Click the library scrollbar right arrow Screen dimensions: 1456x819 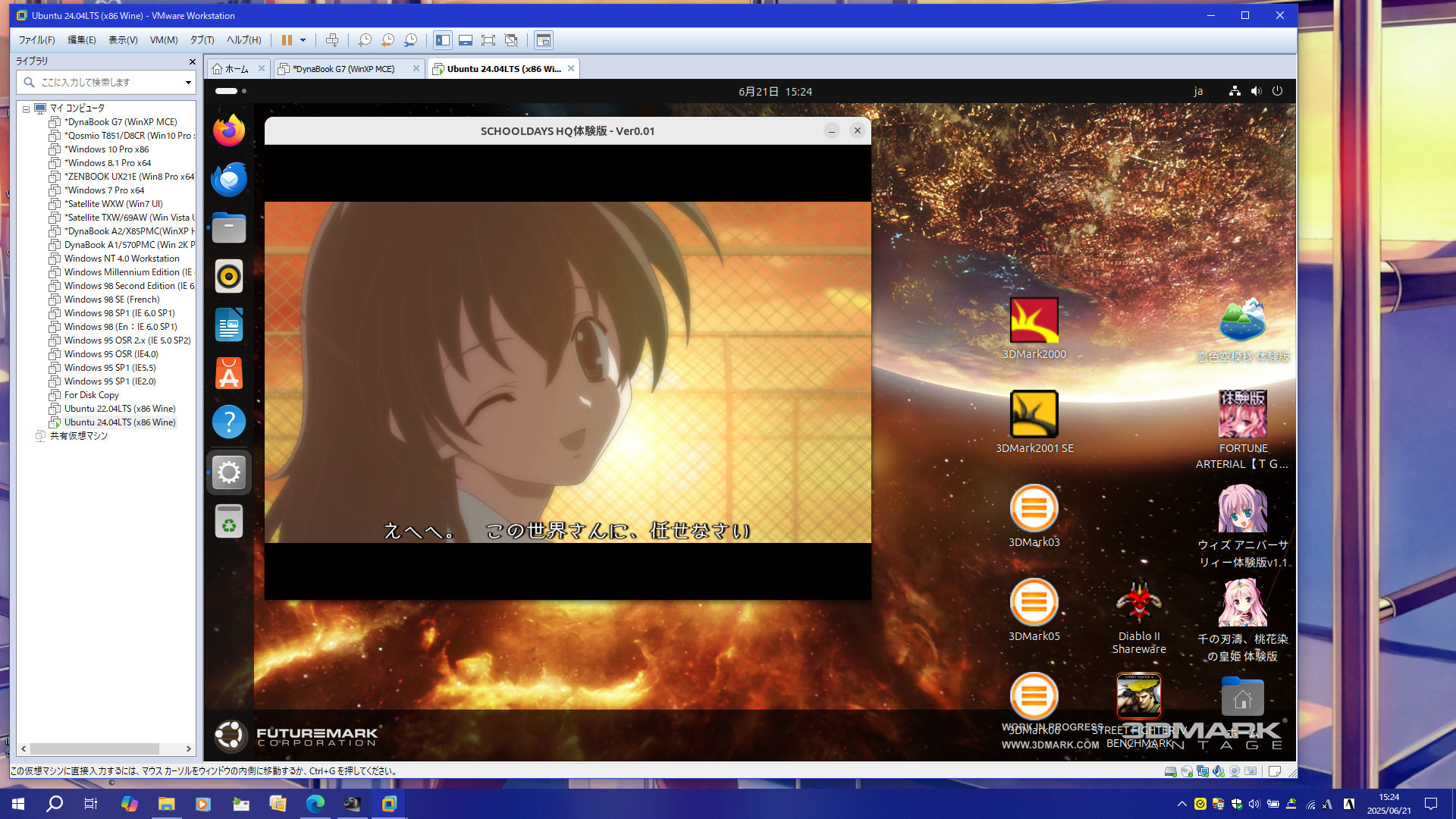pyautogui.click(x=188, y=748)
